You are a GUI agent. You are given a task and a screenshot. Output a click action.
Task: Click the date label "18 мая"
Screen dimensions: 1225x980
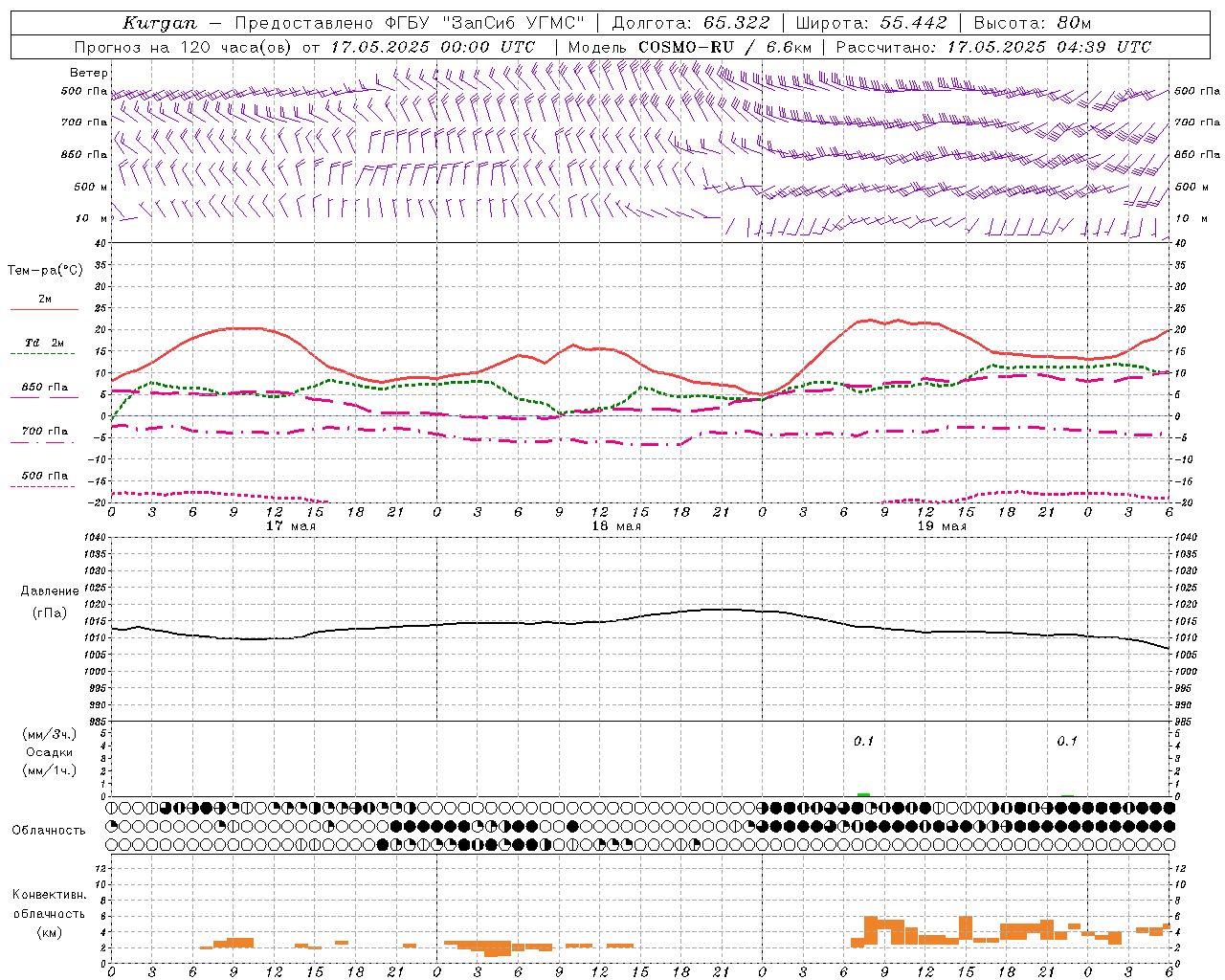coord(616,526)
